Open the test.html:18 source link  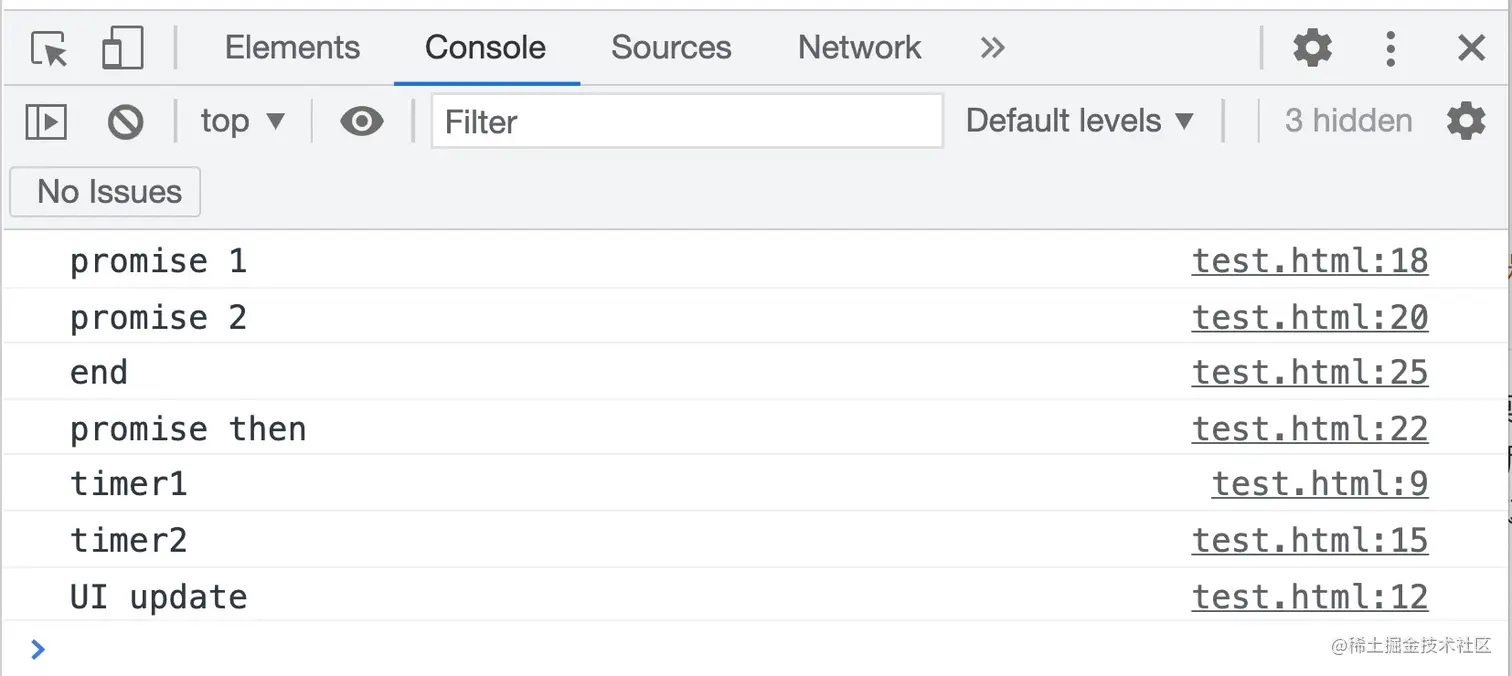[1309, 261]
